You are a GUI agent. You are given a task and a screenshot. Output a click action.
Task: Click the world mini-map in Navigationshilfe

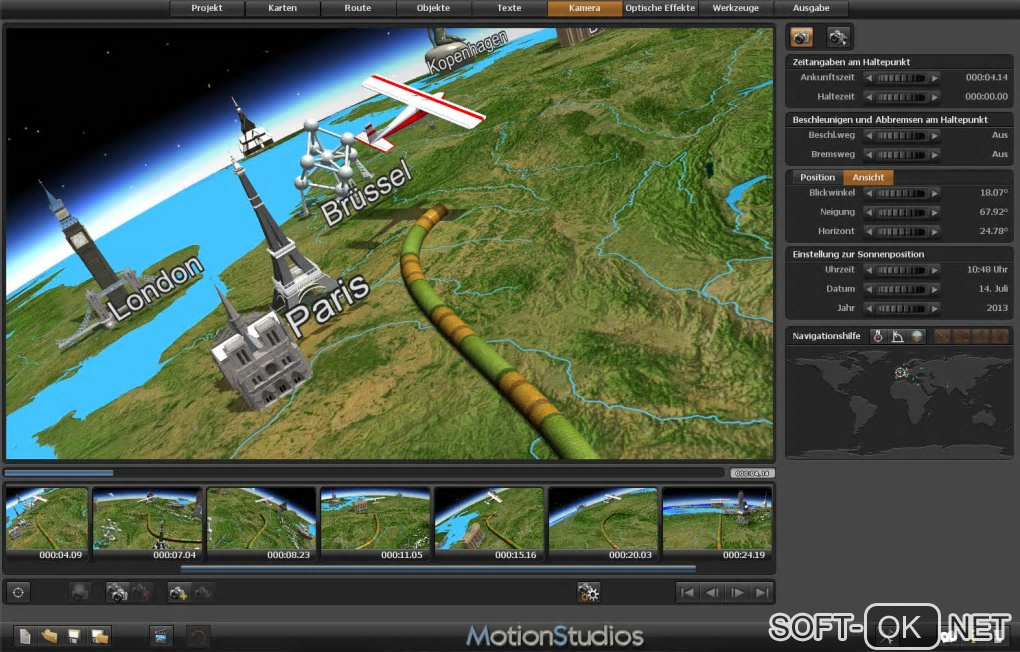pyautogui.click(x=899, y=402)
